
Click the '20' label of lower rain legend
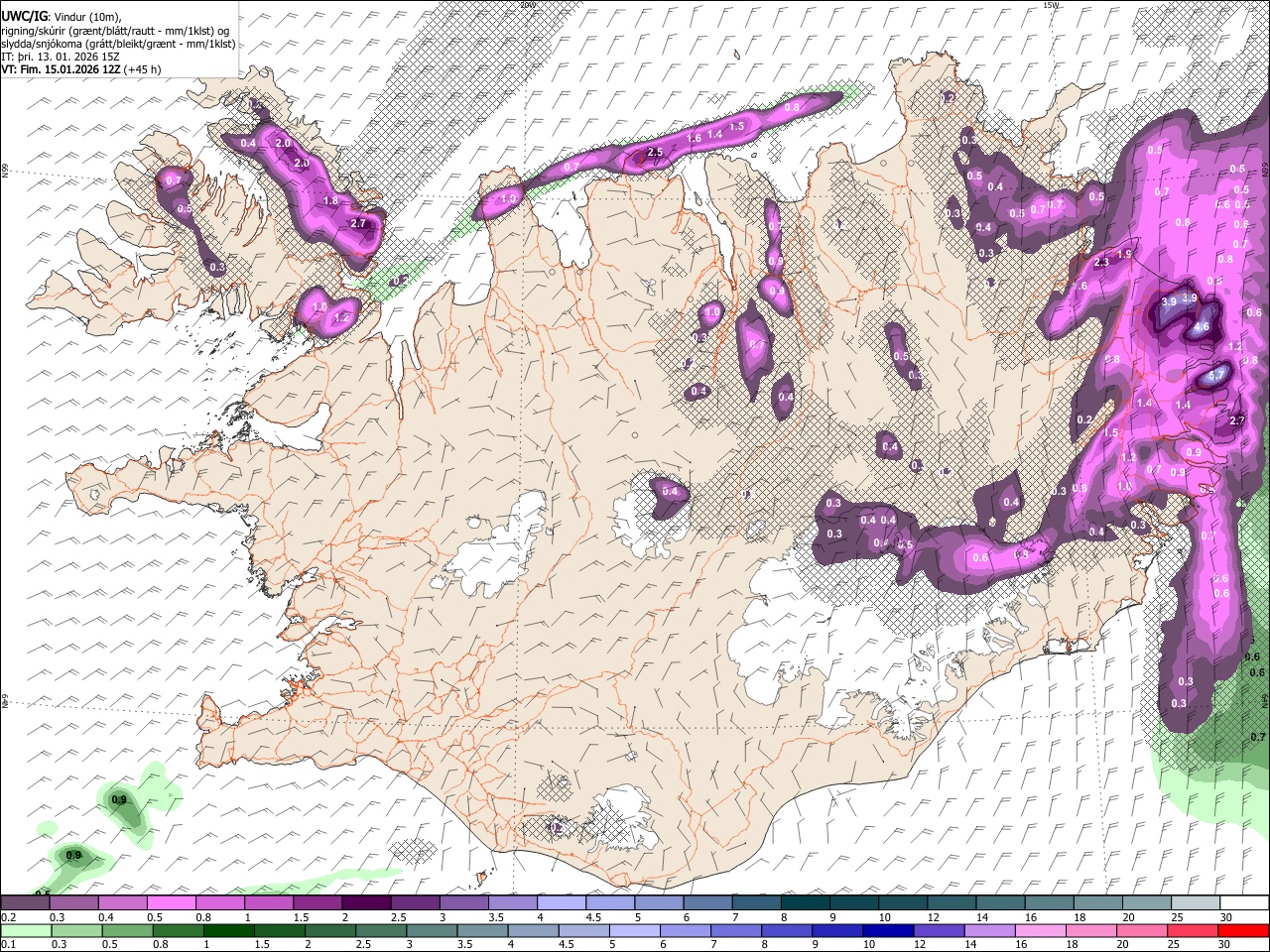tap(1124, 943)
